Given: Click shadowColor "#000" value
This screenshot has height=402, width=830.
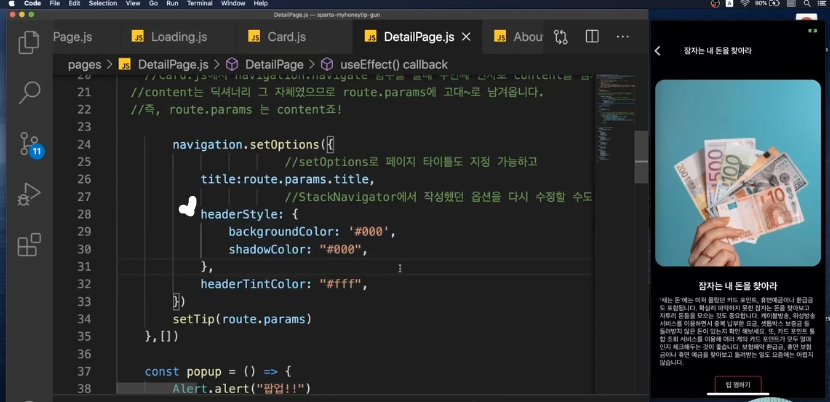Looking at the screenshot, I should (x=340, y=249).
